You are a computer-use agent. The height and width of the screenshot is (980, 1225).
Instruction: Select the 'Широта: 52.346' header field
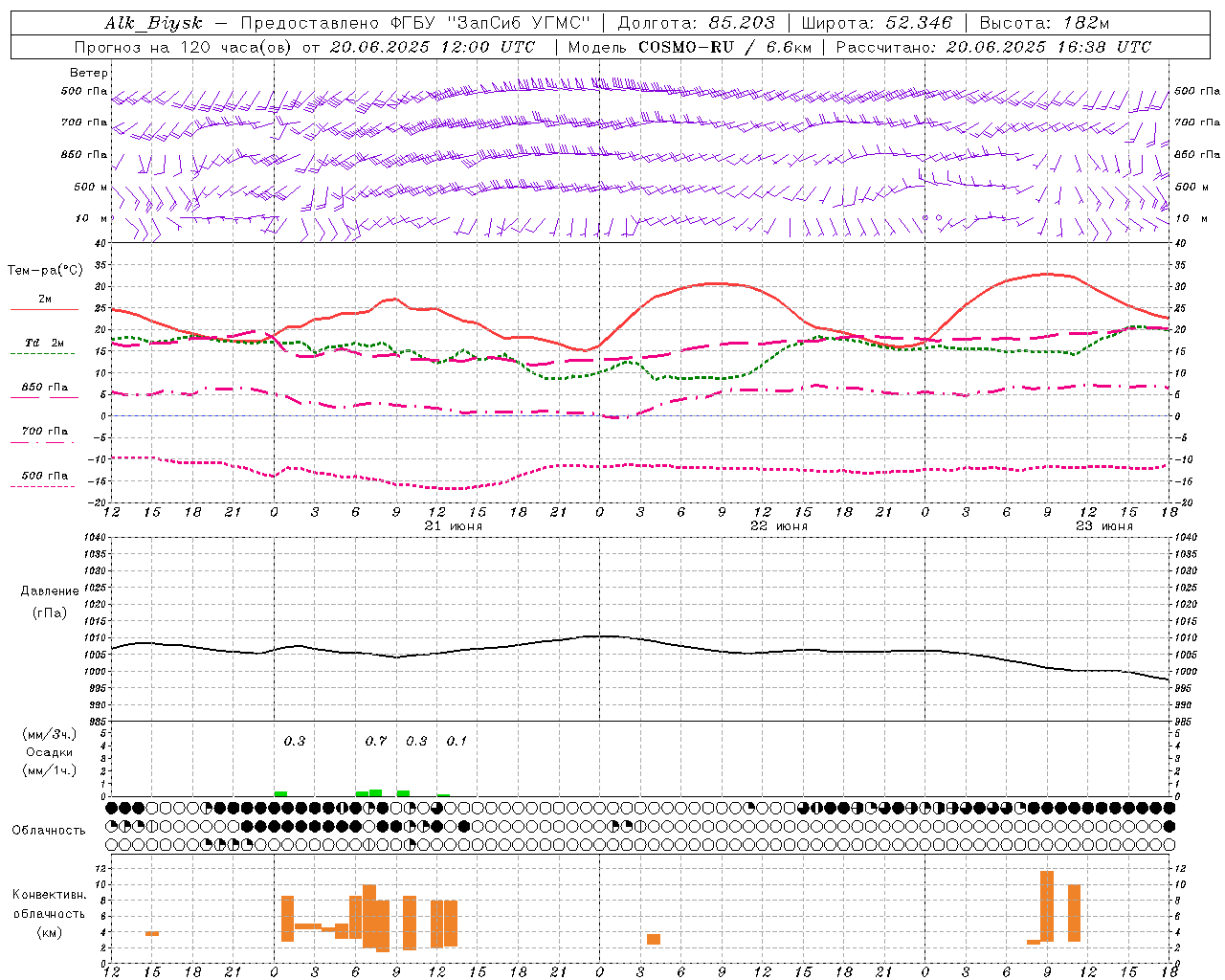pyautogui.click(x=877, y=23)
